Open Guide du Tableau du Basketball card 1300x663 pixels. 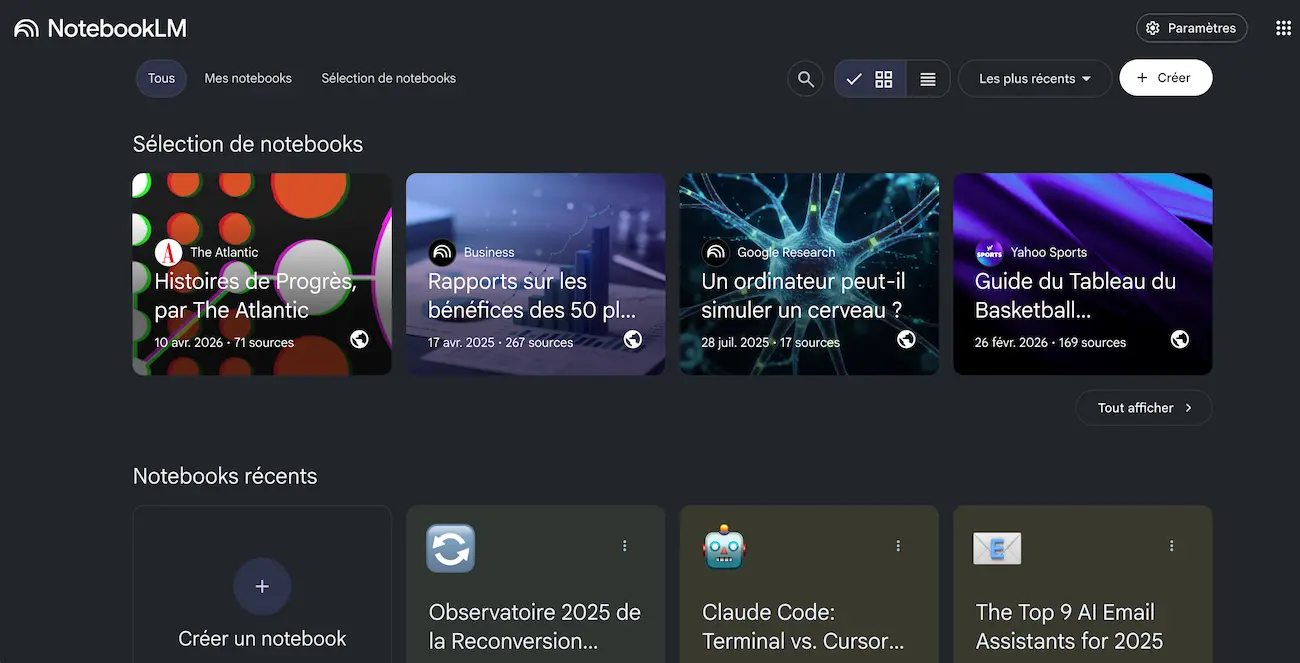1083,274
